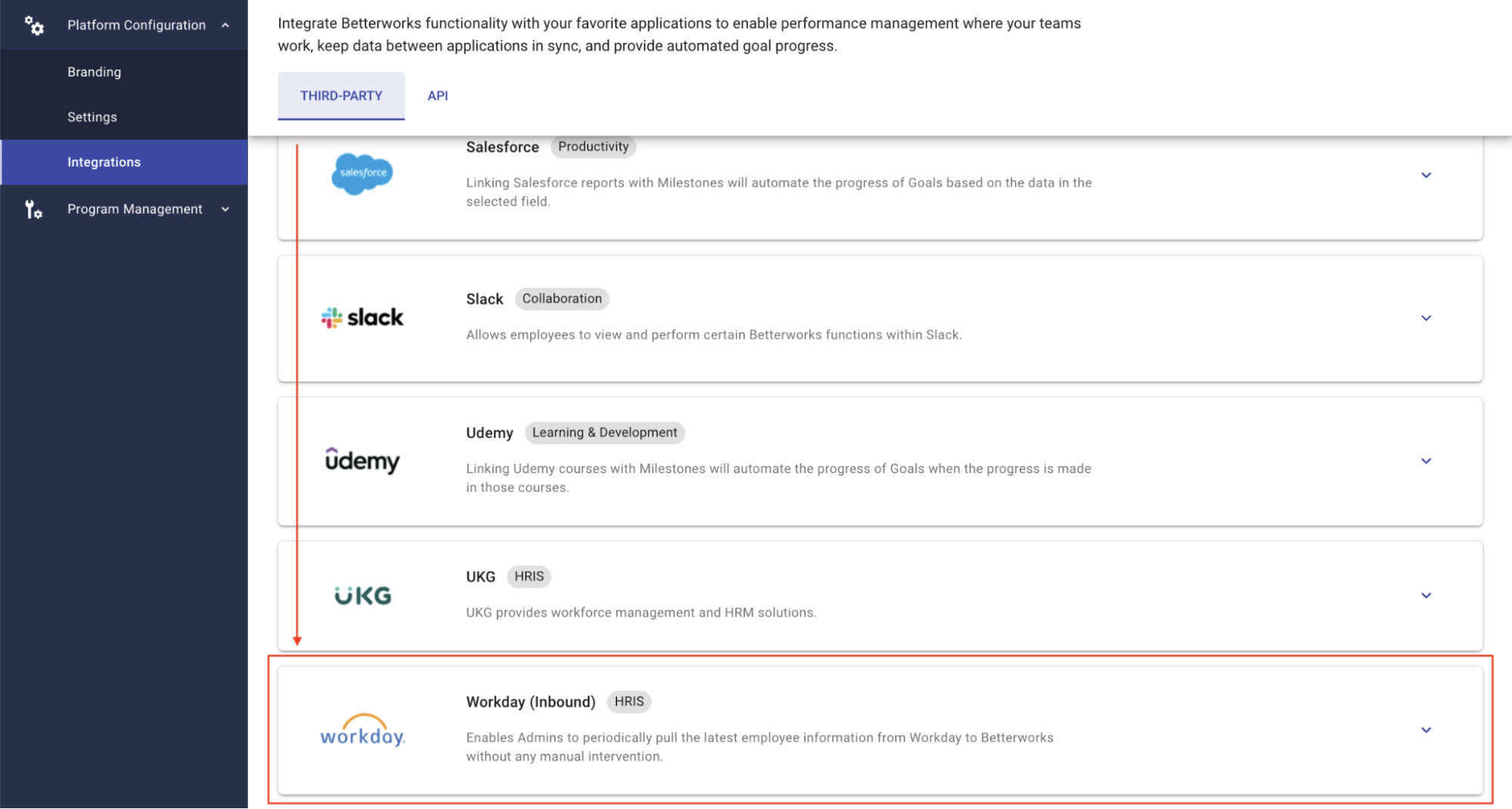Click the Workday (Inbound) title
The height and width of the screenshot is (809, 1512).
531,702
